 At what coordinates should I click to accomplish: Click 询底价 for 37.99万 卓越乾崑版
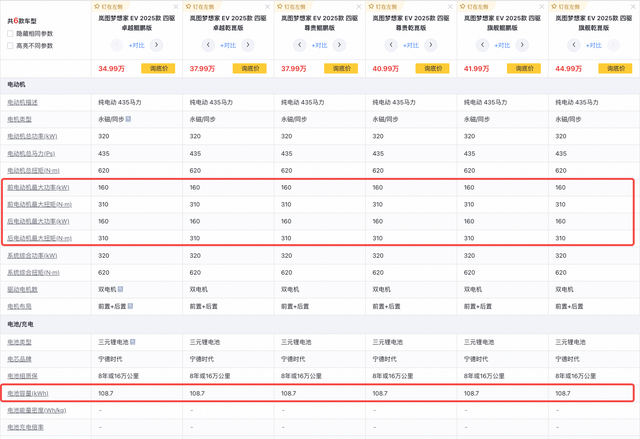point(250,69)
